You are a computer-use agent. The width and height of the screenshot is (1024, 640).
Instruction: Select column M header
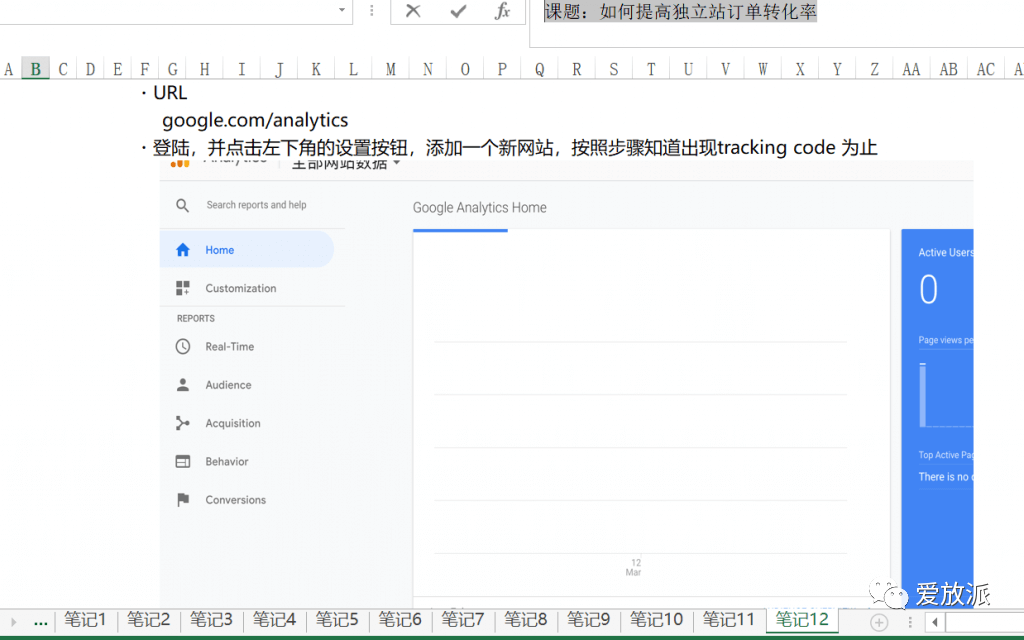(391, 69)
